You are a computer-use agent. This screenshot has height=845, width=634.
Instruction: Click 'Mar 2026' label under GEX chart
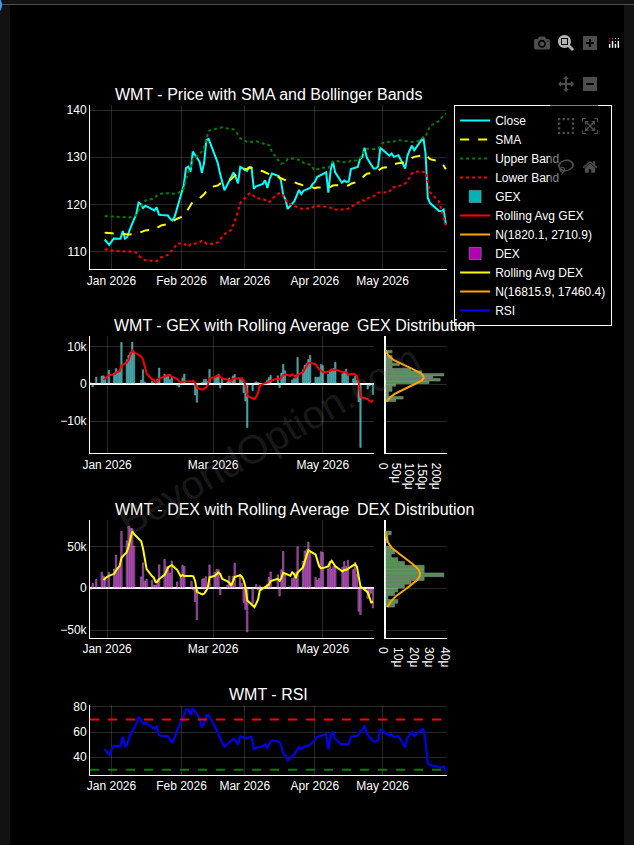tap(213, 465)
